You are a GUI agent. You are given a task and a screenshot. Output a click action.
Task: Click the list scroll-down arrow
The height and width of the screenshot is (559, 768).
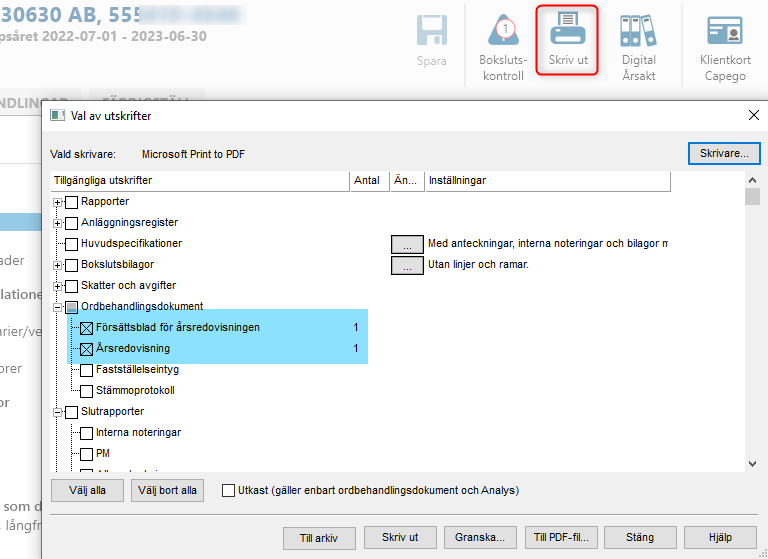coord(752,463)
